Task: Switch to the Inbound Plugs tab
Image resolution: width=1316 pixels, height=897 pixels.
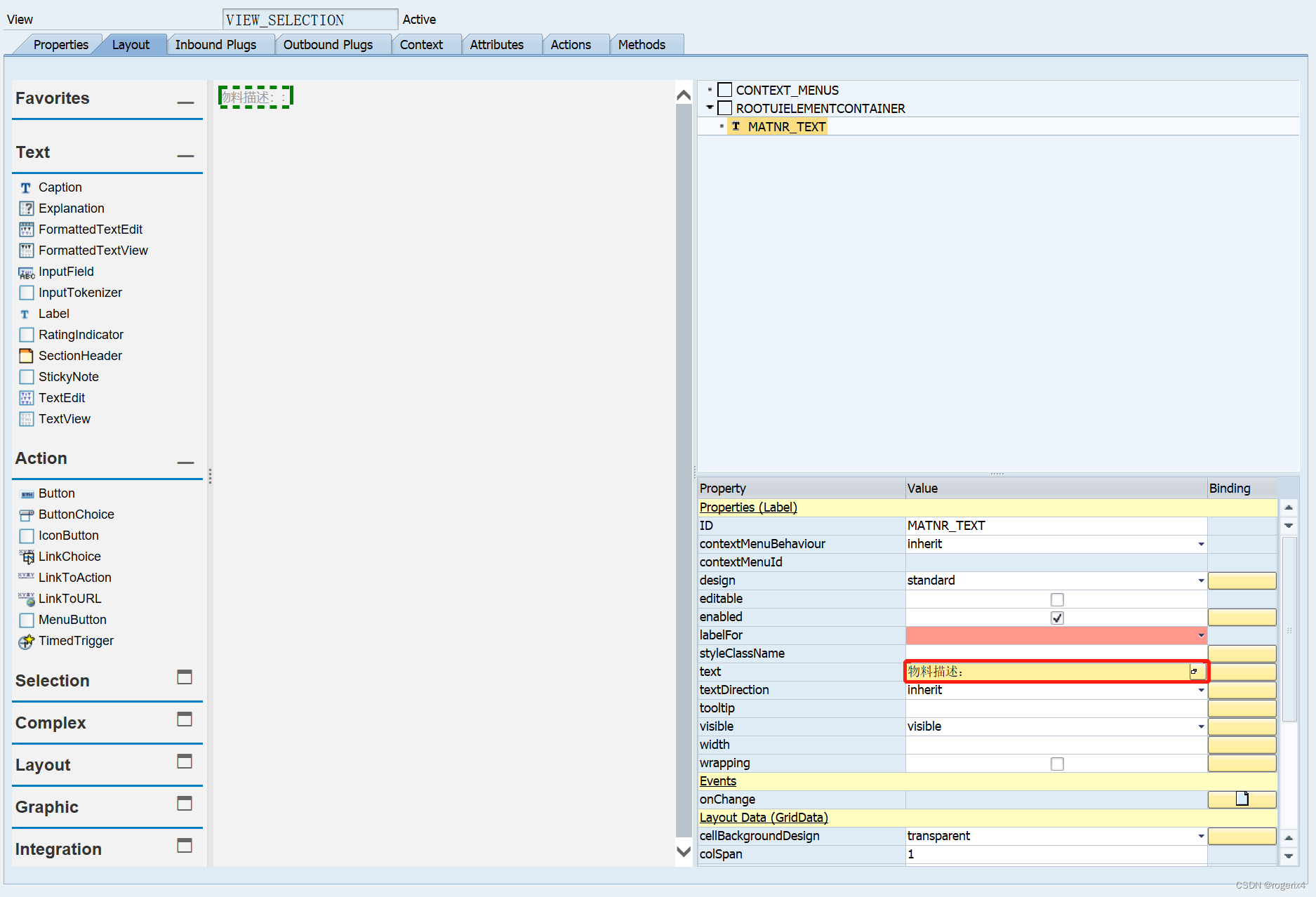Action: point(215,45)
